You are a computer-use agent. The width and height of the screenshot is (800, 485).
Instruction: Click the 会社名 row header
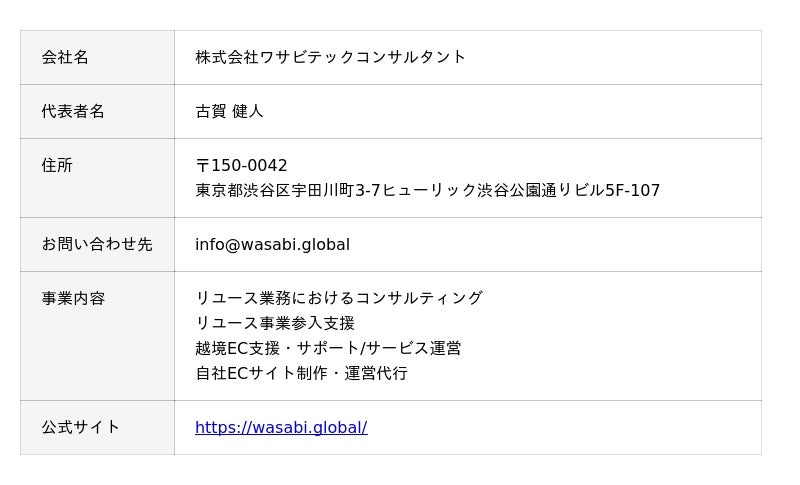click(65, 57)
